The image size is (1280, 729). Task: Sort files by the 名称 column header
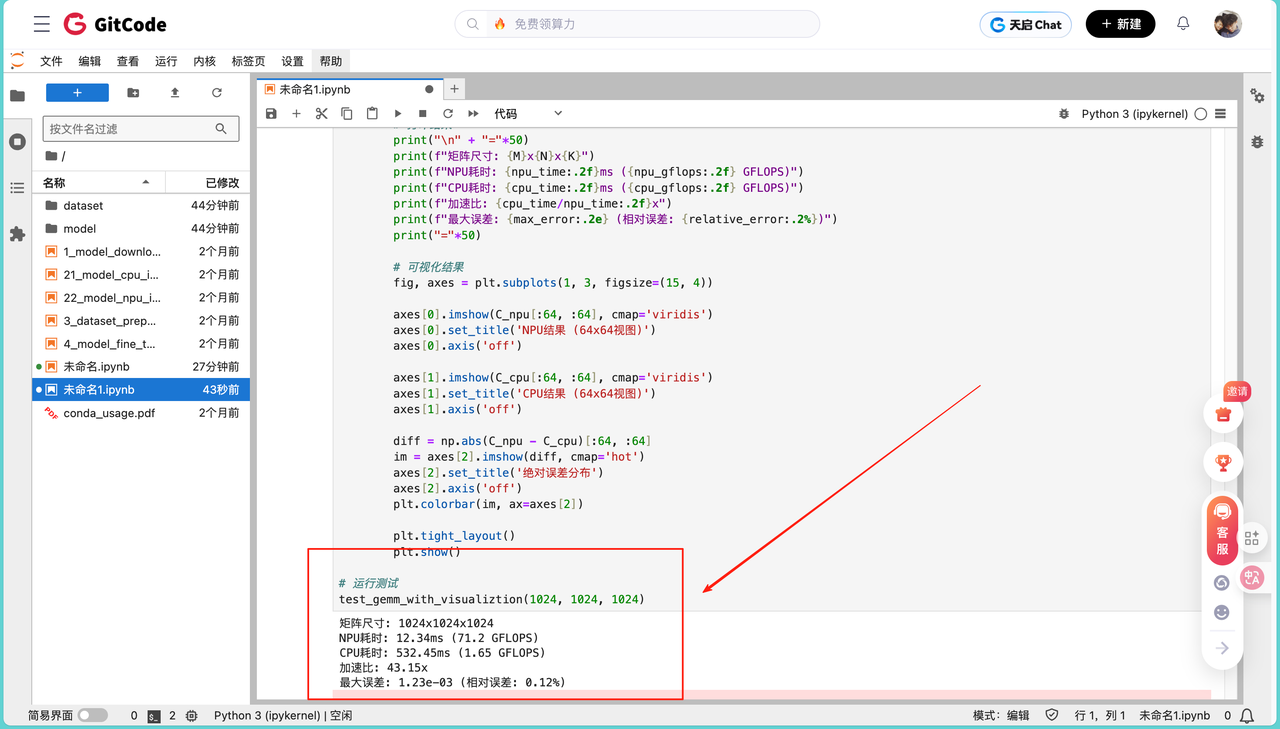point(98,183)
